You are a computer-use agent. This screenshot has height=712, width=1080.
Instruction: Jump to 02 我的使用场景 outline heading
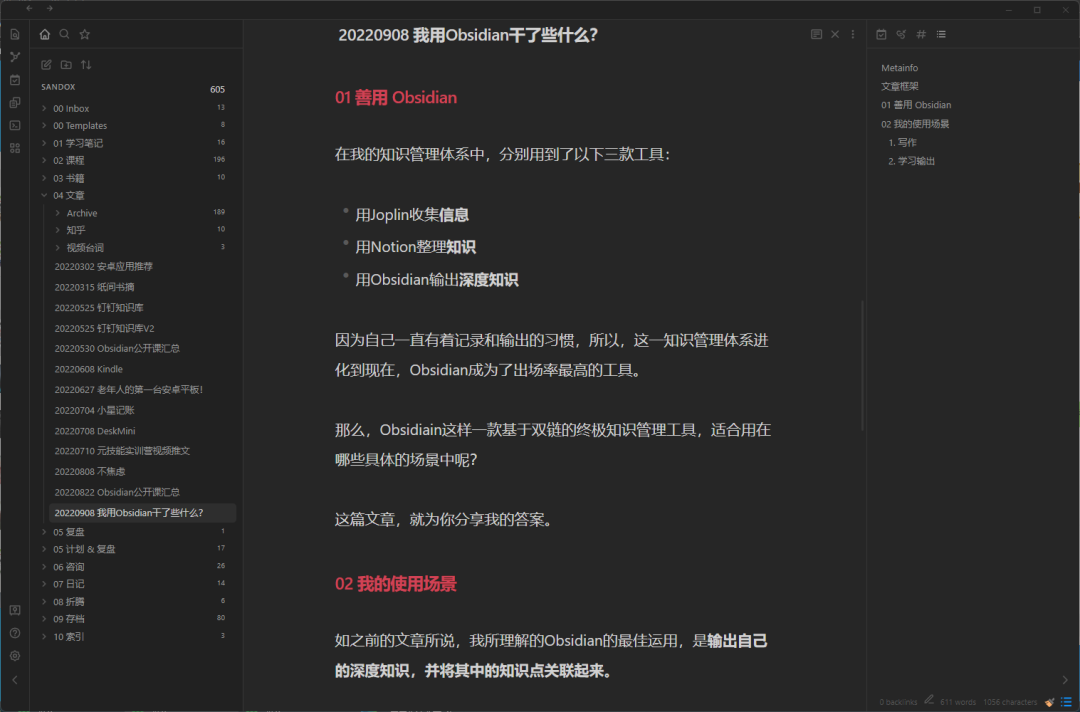click(x=915, y=124)
